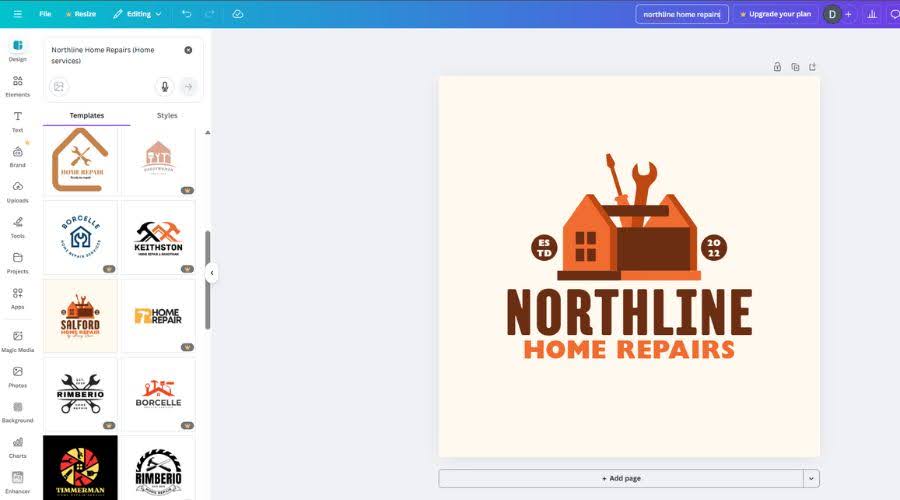Open the File menu
900x500 pixels.
click(45, 14)
